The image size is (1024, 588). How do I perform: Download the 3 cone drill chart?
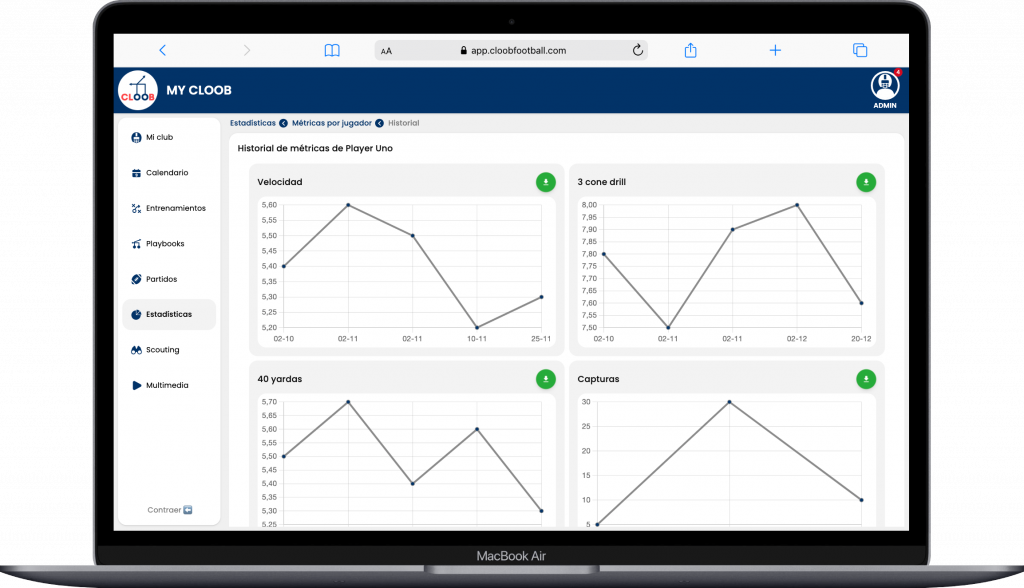tap(866, 182)
